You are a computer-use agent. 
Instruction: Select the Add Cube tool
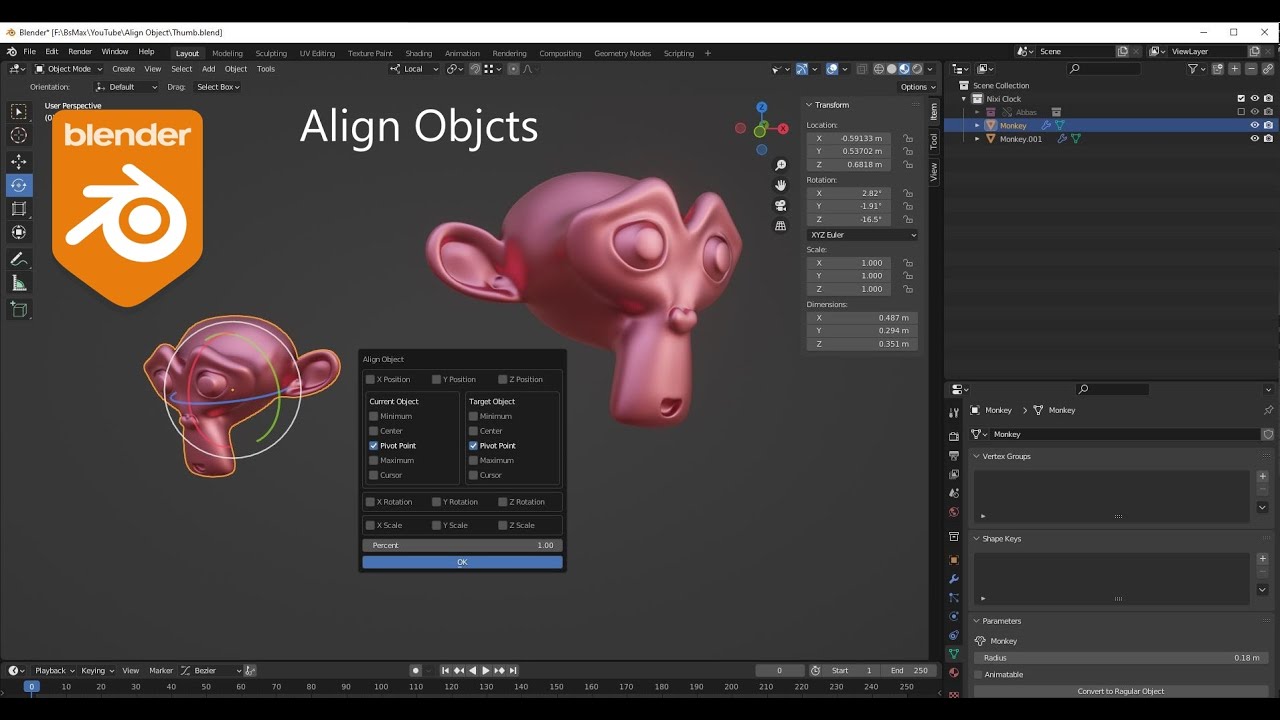pyautogui.click(x=19, y=309)
